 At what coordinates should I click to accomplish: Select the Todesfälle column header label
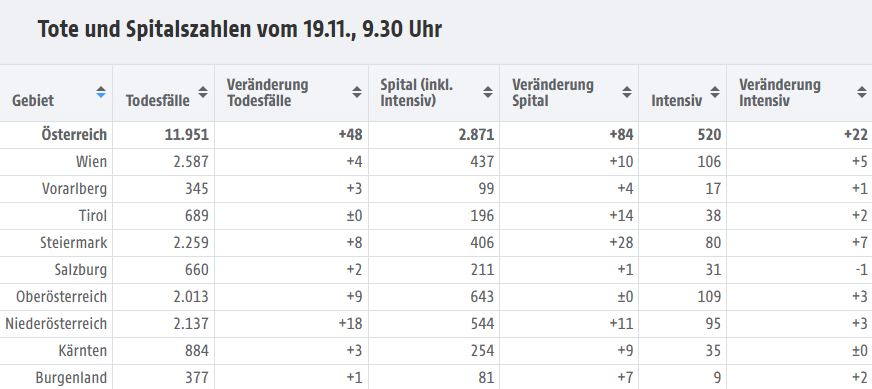click(157, 101)
